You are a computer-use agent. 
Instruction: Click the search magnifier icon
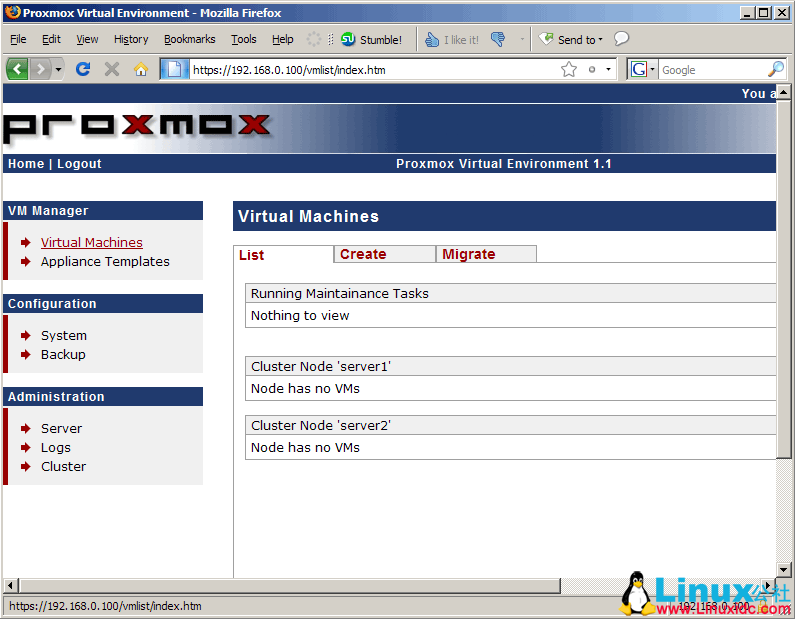pyautogui.click(x=776, y=69)
